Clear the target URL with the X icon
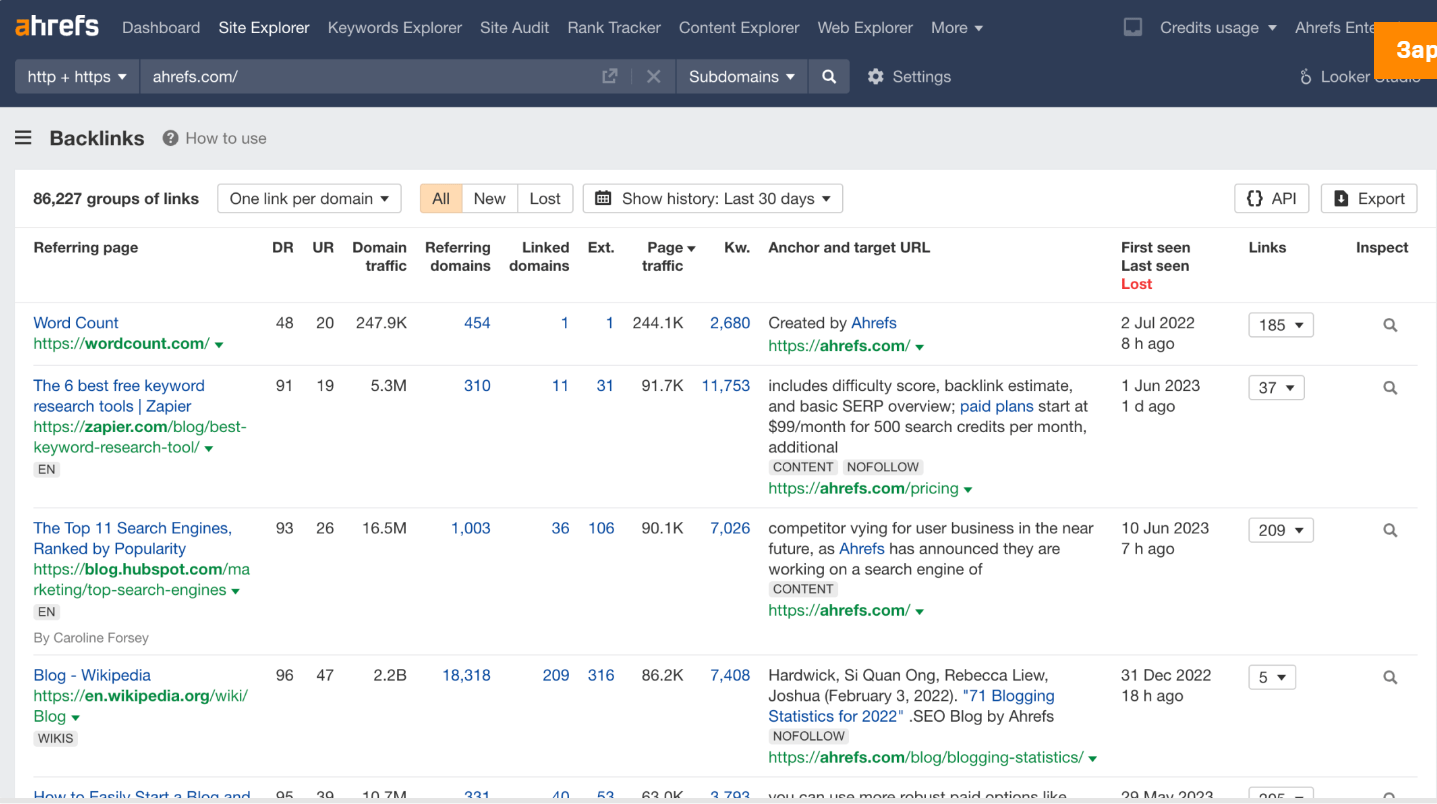Image resolution: width=1437 pixels, height=804 pixels. (655, 76)
